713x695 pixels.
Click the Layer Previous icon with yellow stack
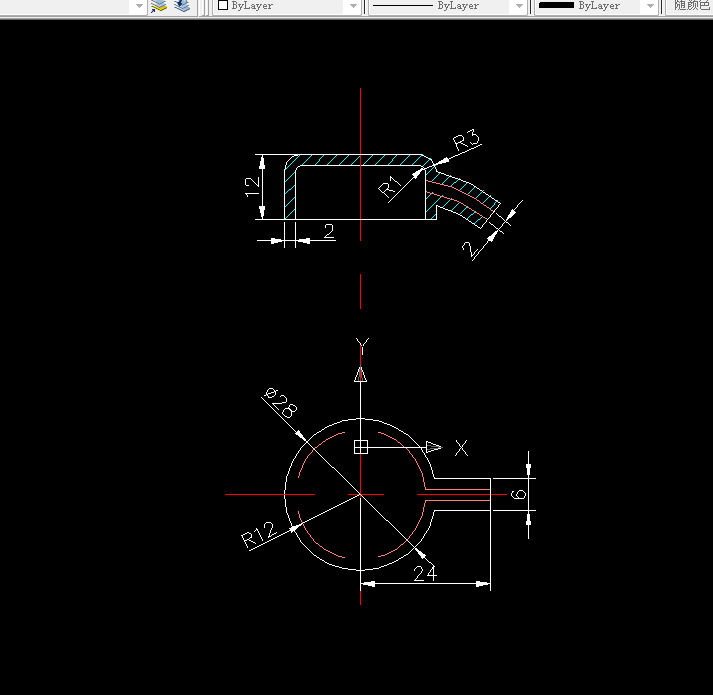[159, 6]
